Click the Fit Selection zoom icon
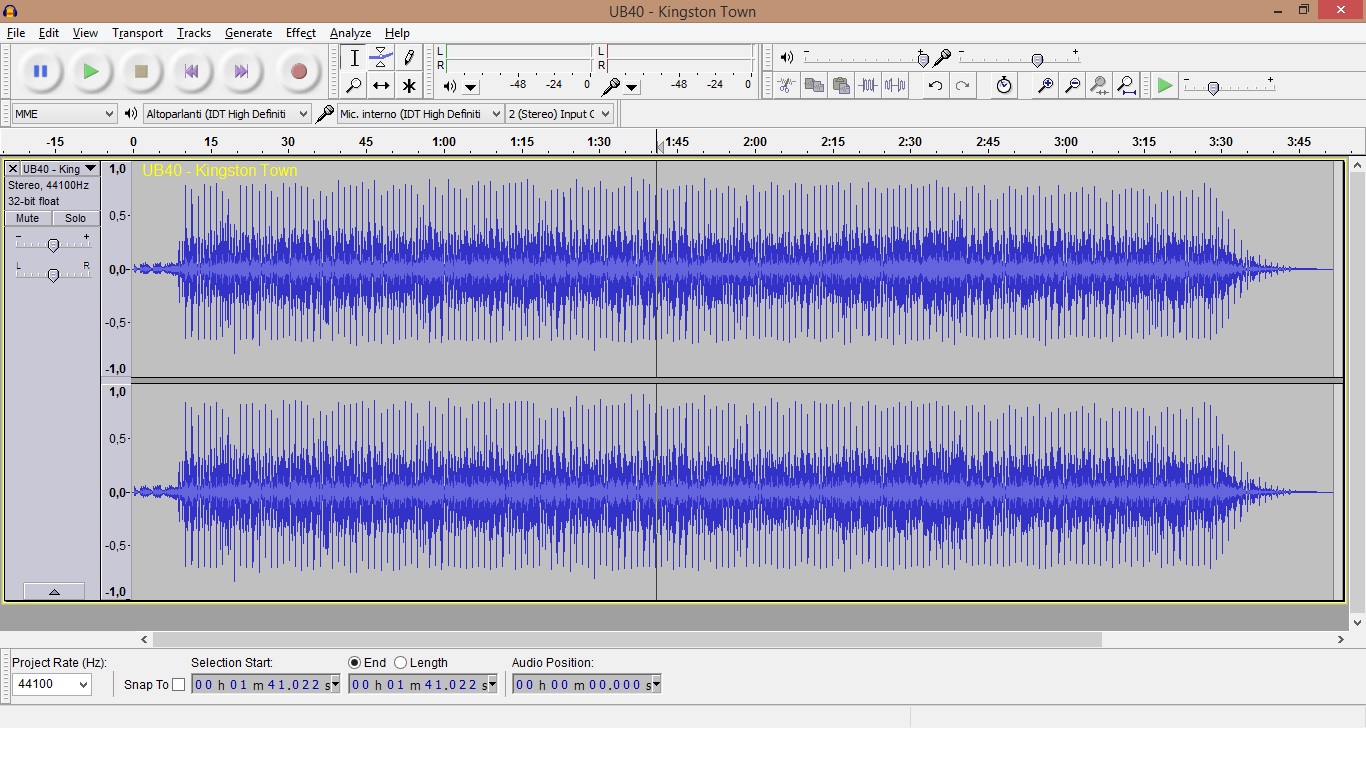Image resolution: width=1366 pixels, height=768 pixels. (1099, 86)
